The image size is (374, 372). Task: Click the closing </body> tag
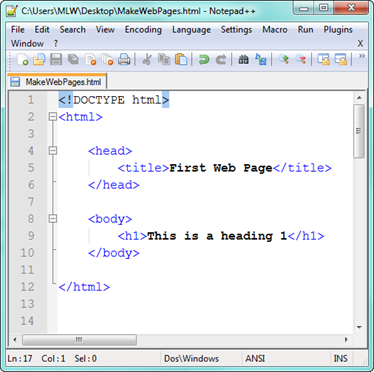(114, 253)
